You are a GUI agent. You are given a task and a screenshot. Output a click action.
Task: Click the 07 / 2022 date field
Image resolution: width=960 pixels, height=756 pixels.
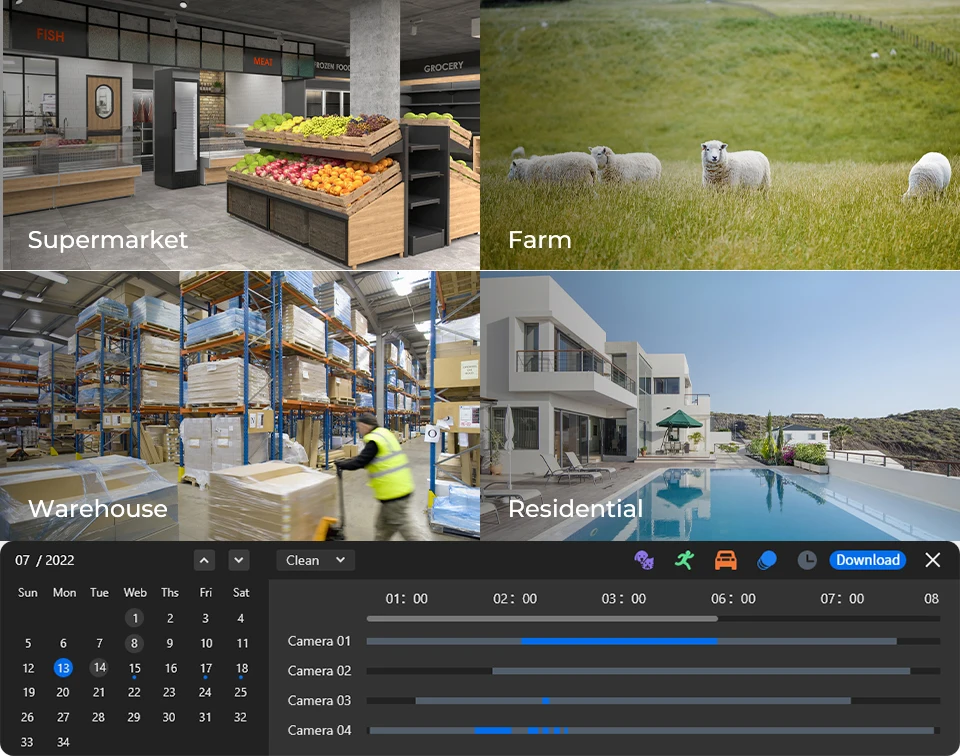(45, 560)
